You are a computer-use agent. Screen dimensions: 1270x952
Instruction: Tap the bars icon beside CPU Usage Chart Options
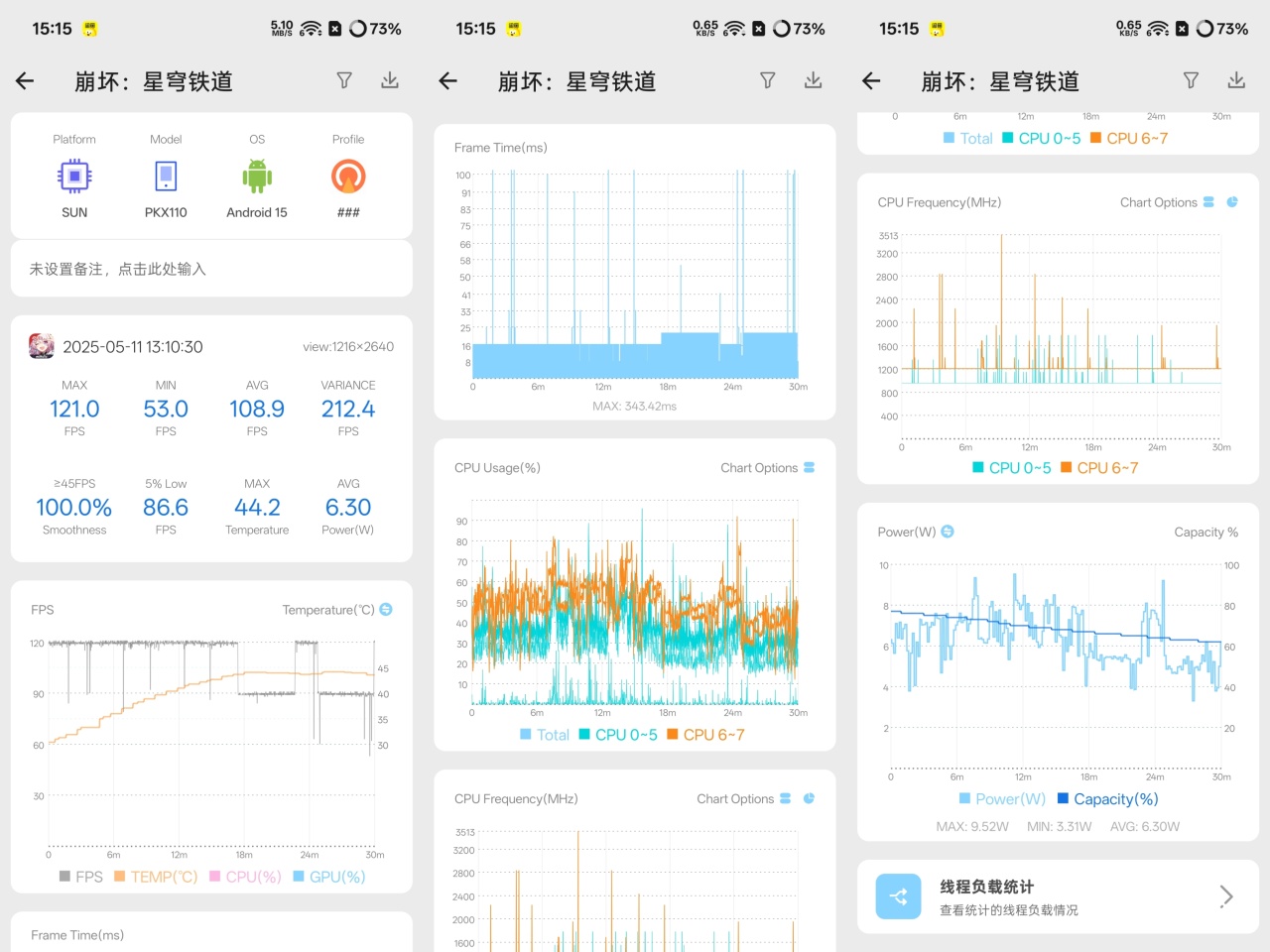point(809,468)
